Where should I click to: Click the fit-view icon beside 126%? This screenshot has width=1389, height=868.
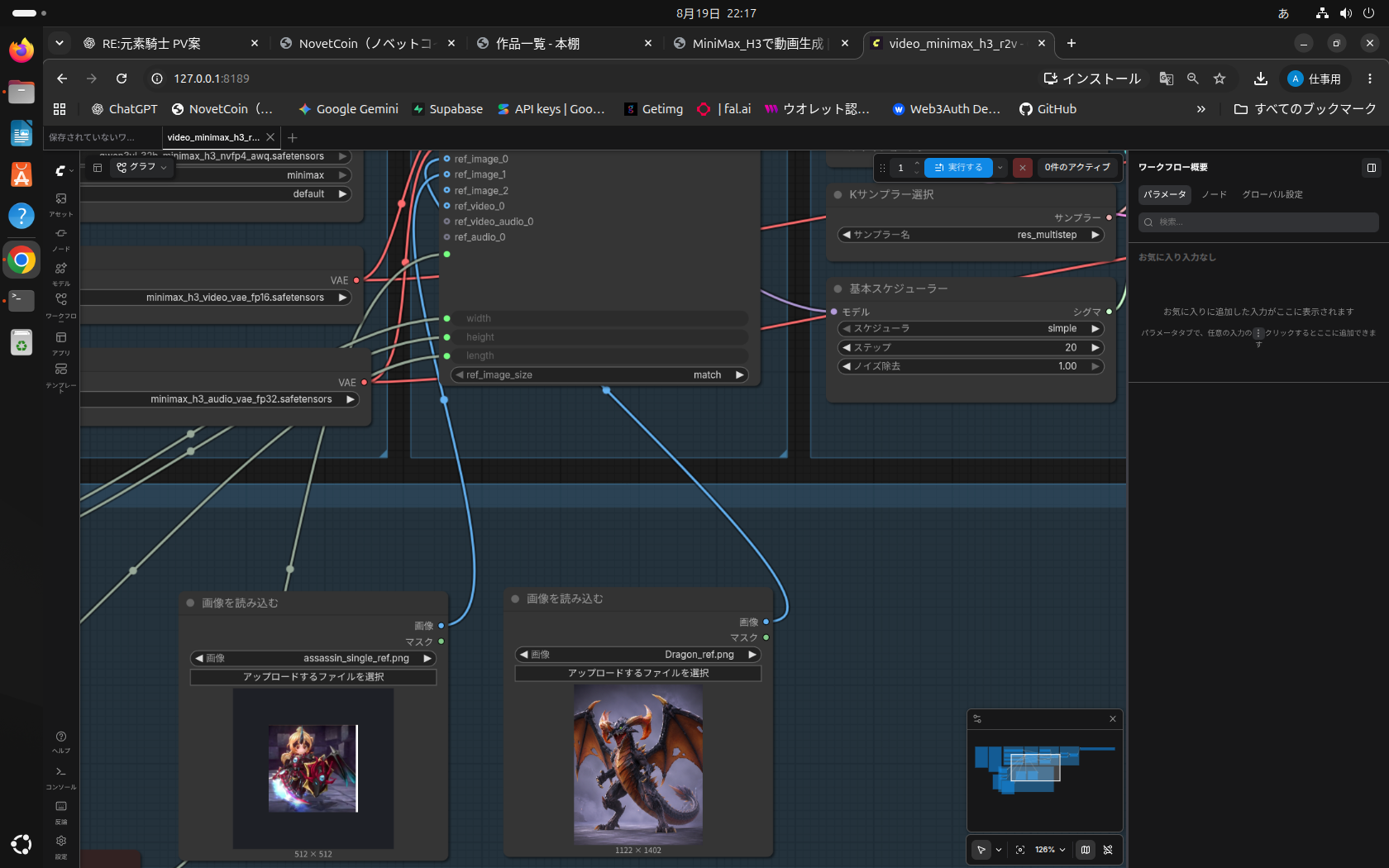click(x=1020, y=850)
